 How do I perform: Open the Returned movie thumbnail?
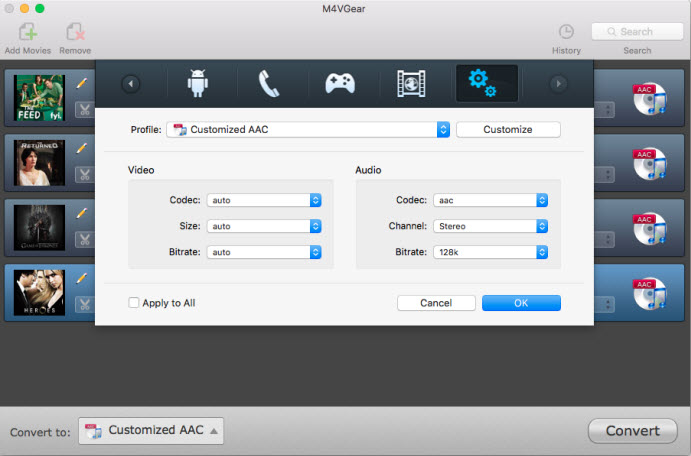click(39, 163)
